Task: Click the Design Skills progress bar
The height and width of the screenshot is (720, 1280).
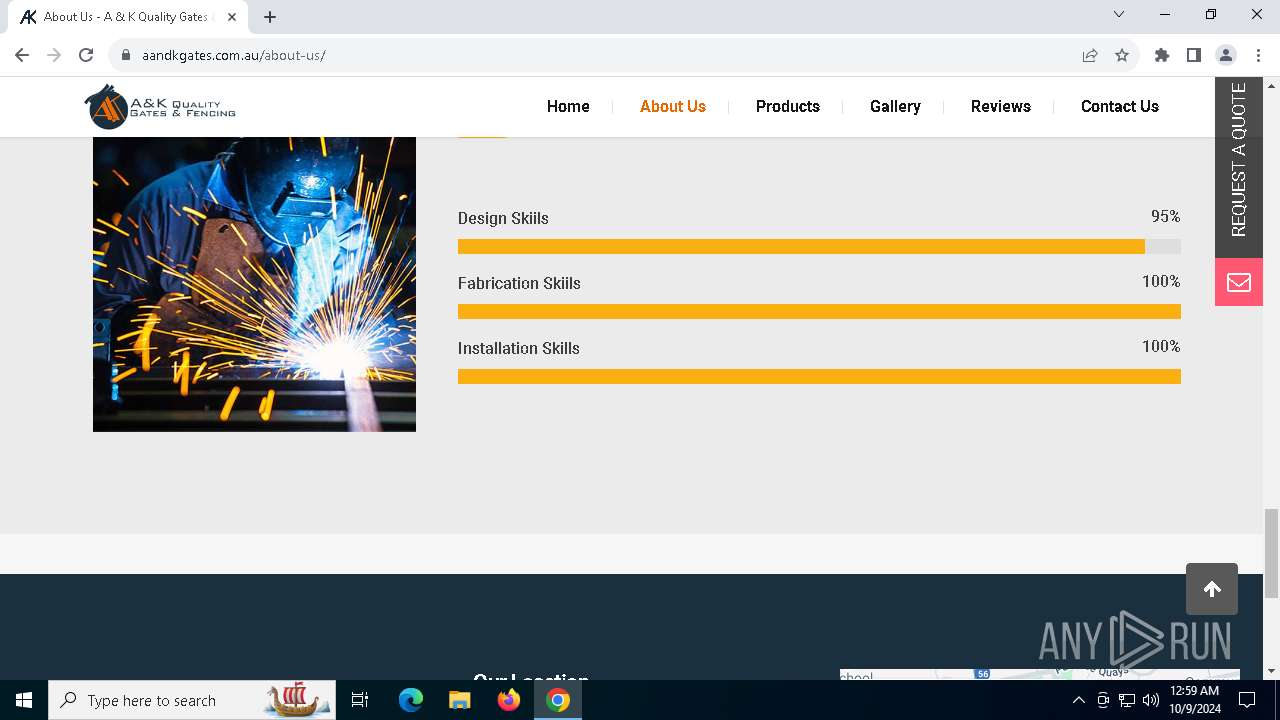Action: tap(819, 246)
